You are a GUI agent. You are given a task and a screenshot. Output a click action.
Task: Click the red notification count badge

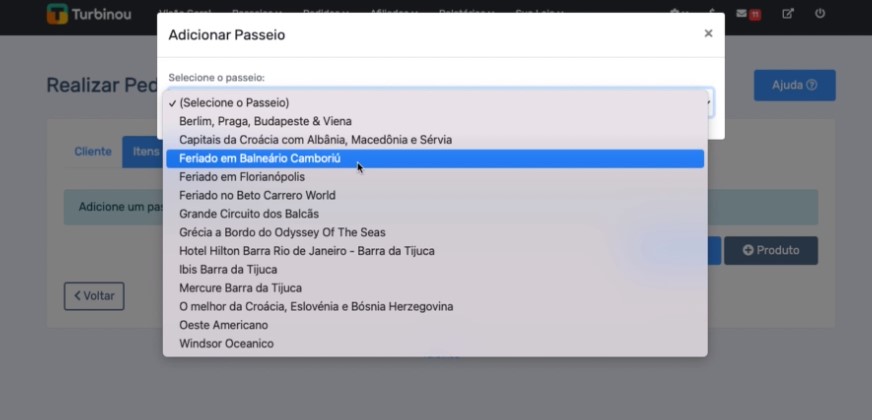[x=755, y=16]
